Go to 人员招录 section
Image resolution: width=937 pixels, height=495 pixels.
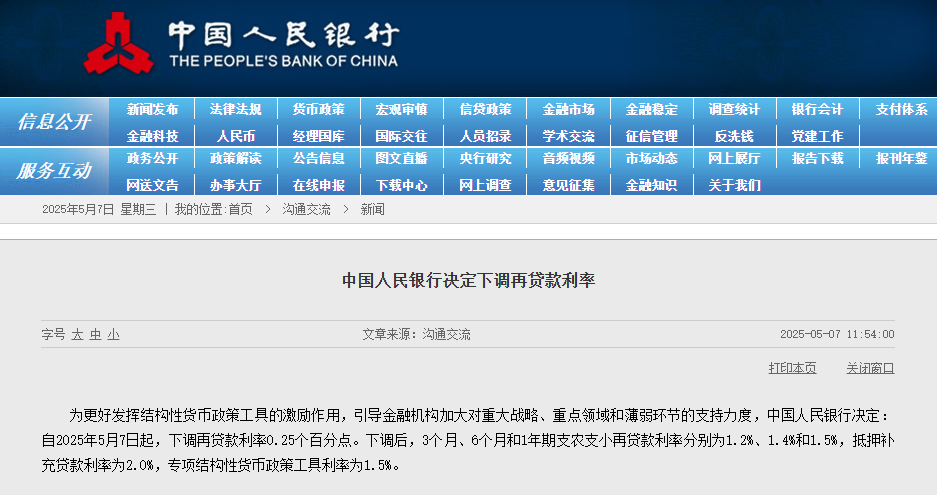[485, 136]
